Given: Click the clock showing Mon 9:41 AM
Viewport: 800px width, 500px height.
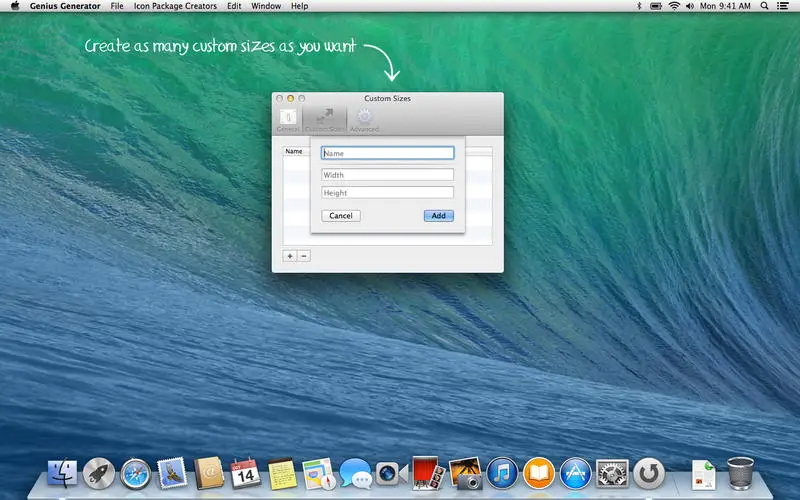Looking at the screenshot, I should [x=725, y=6].
